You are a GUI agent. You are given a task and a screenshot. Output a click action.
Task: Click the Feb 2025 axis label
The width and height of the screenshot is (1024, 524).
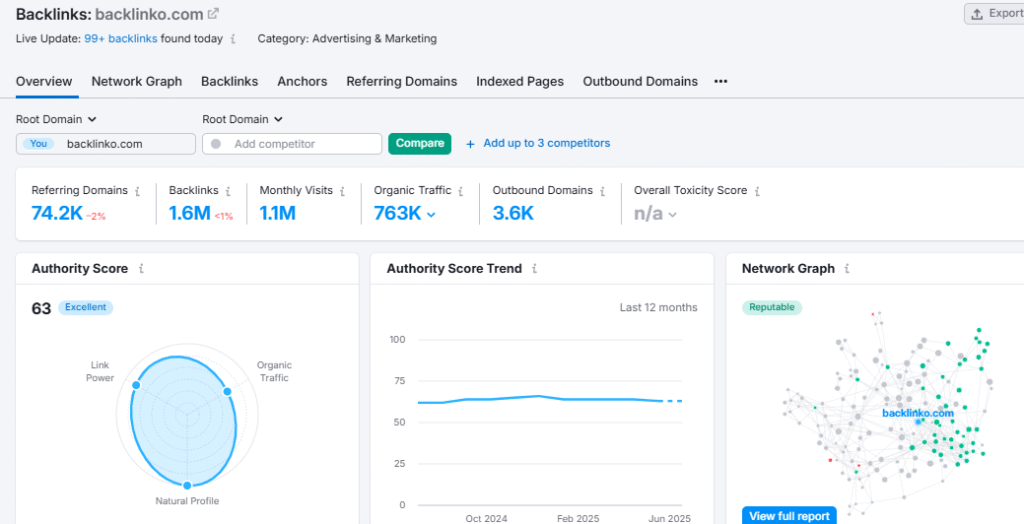tap(578, 519)
